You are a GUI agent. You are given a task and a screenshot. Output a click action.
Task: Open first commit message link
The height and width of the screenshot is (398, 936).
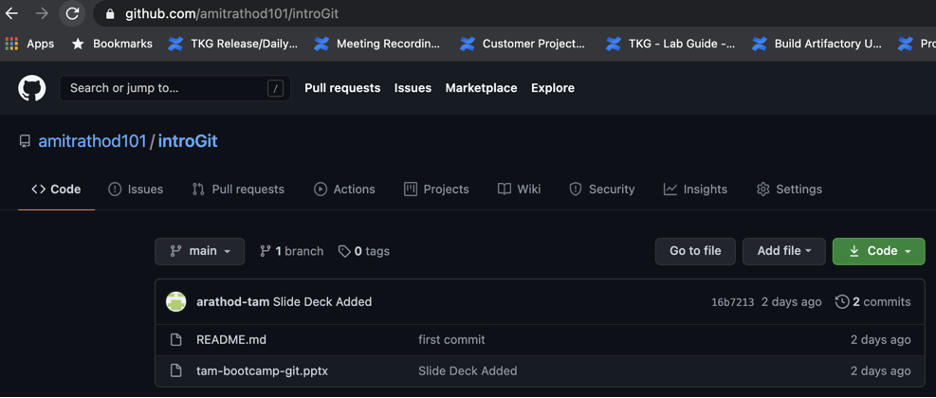451,340
